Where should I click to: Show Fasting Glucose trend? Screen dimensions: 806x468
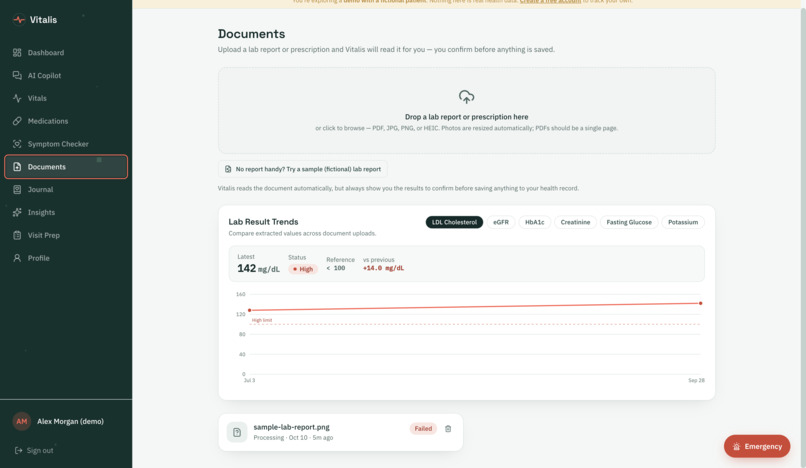[629, 222]
